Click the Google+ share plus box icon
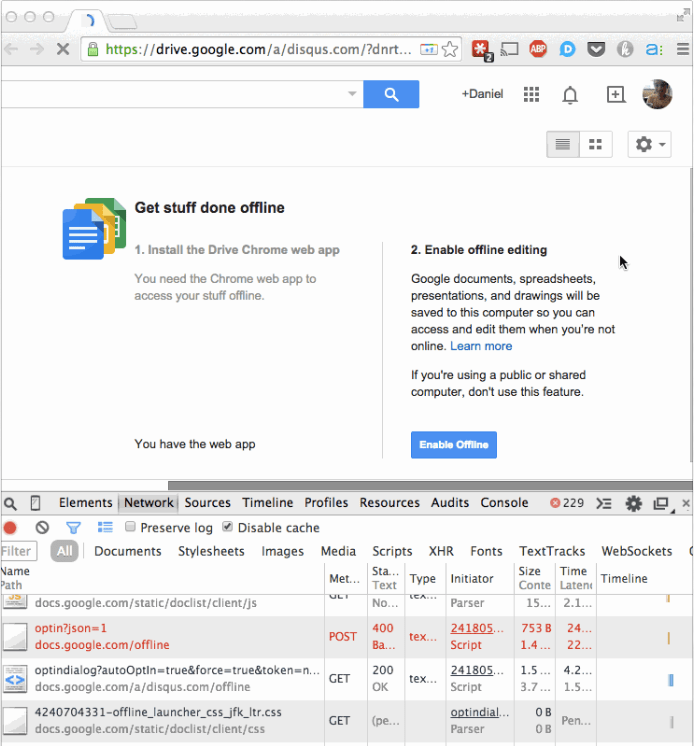Viewport: 694px width, 746px height. coord(616,94)
